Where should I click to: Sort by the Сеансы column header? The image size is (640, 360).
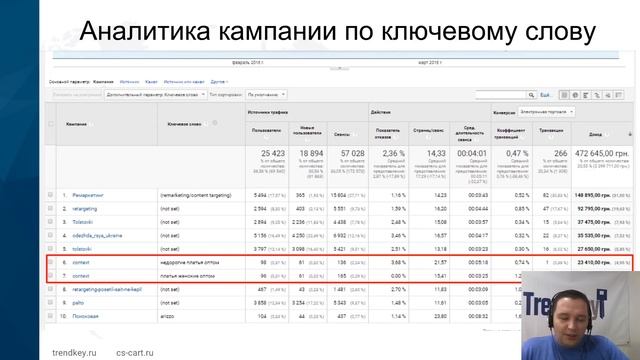(342, 134)
